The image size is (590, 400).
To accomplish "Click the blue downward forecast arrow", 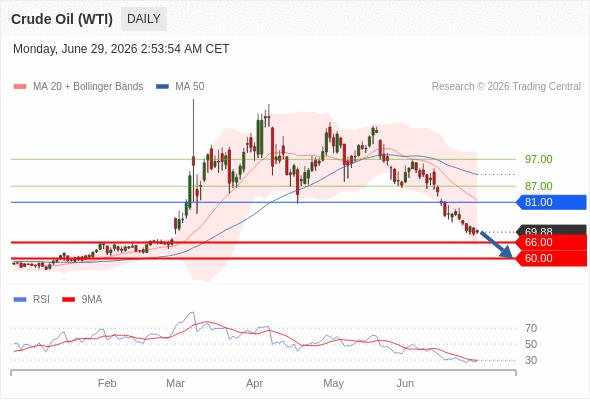I will [497, 245].
